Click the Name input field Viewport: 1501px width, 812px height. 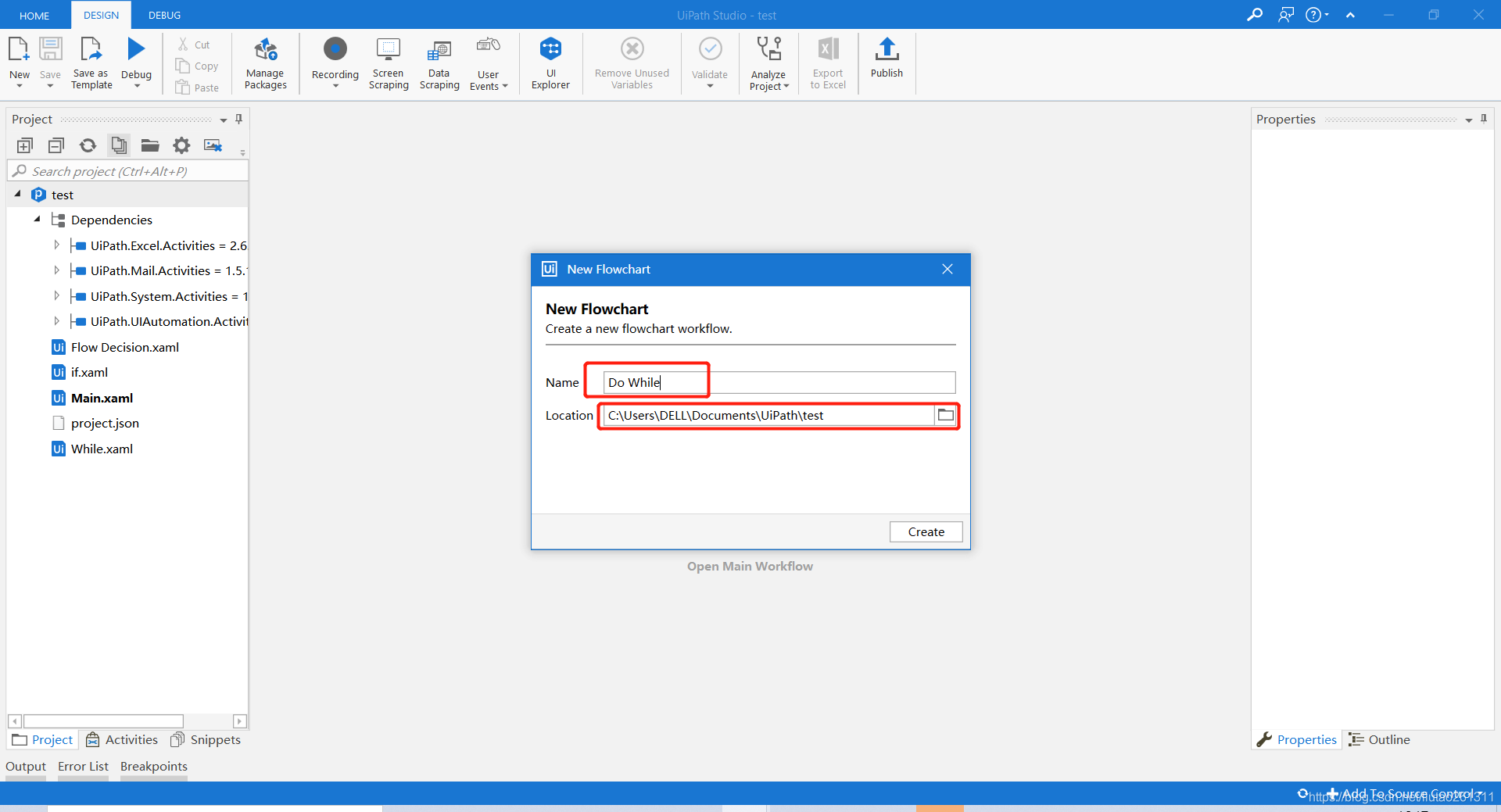(x=779, y=382)
